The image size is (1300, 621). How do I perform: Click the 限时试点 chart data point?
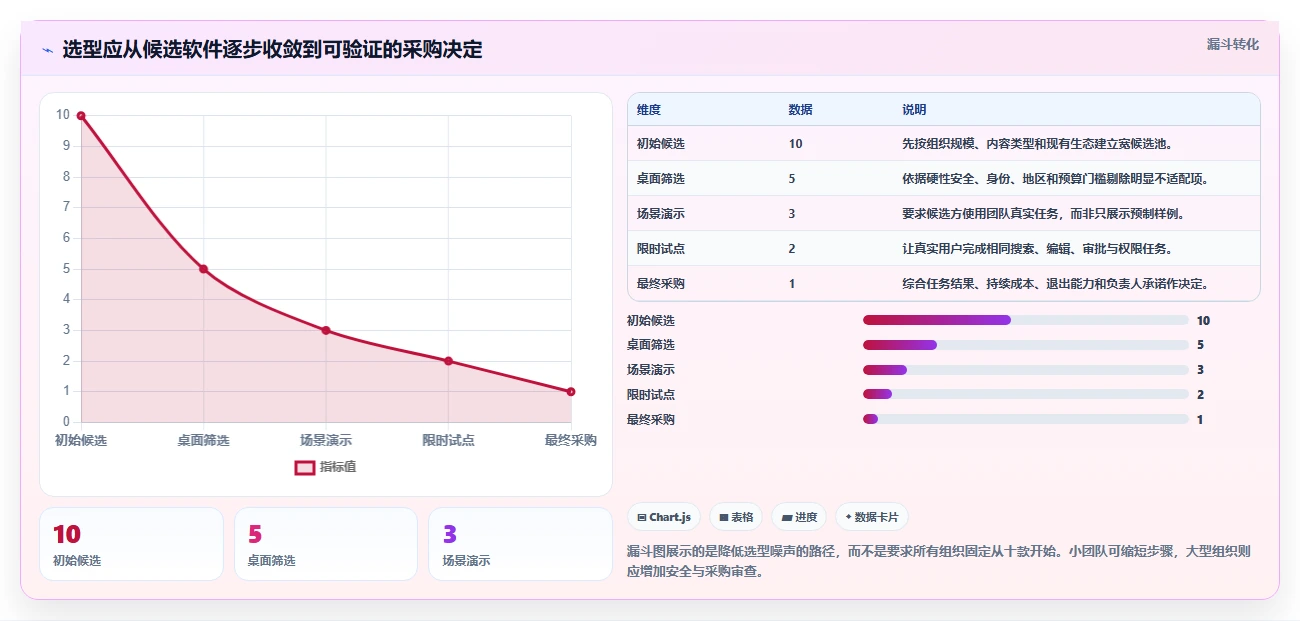448,361
